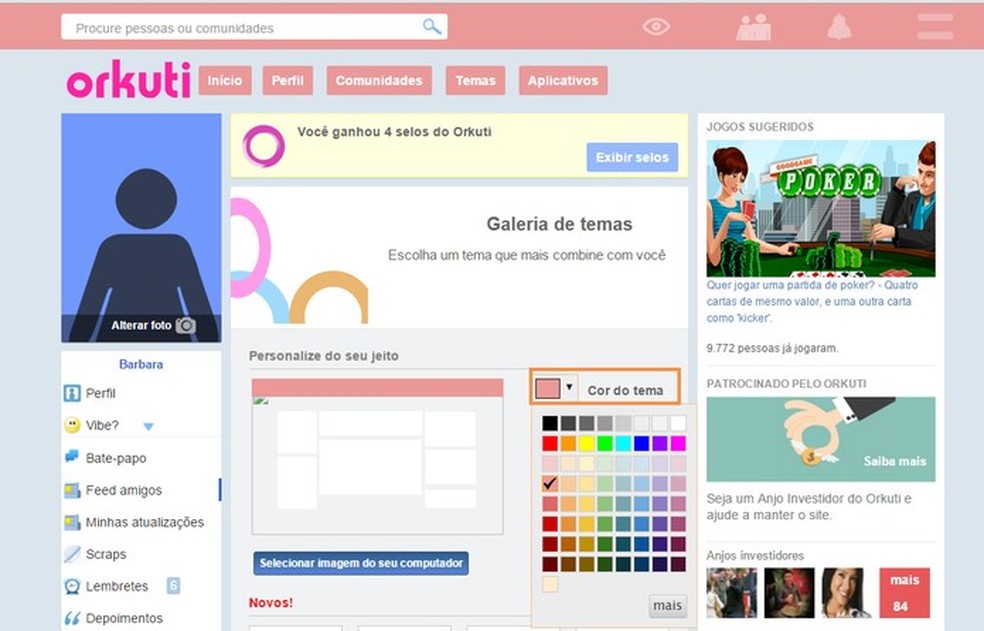Image resolution: width=984 pixels, height=631 pixels.
Task: Click the Novos! heading text
Action: [x=270, y=603]
